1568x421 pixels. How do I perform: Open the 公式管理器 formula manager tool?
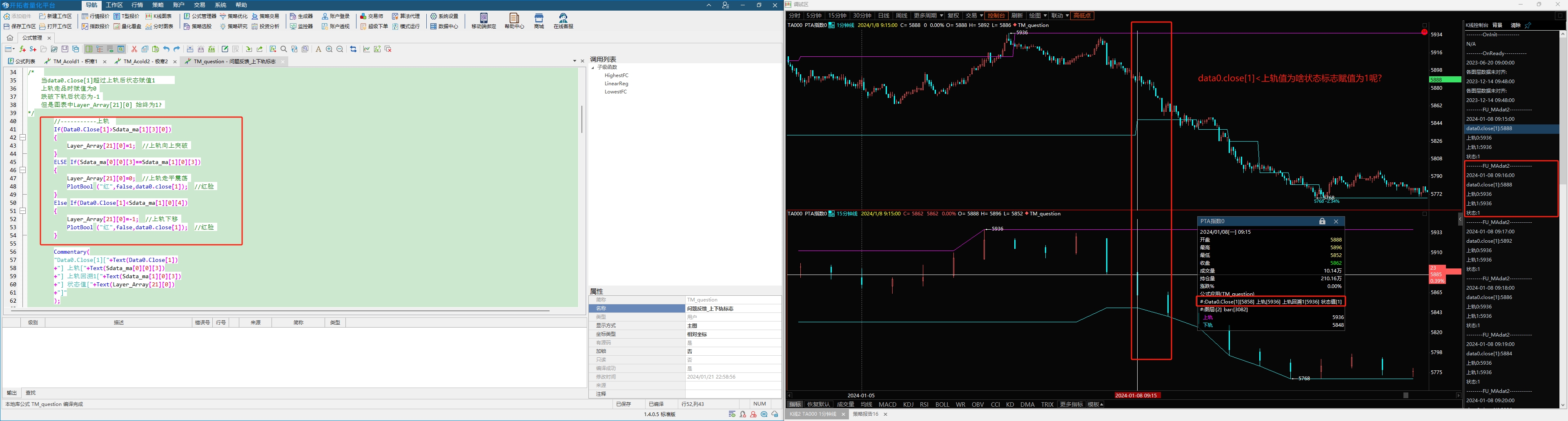[x=200, y=16]
